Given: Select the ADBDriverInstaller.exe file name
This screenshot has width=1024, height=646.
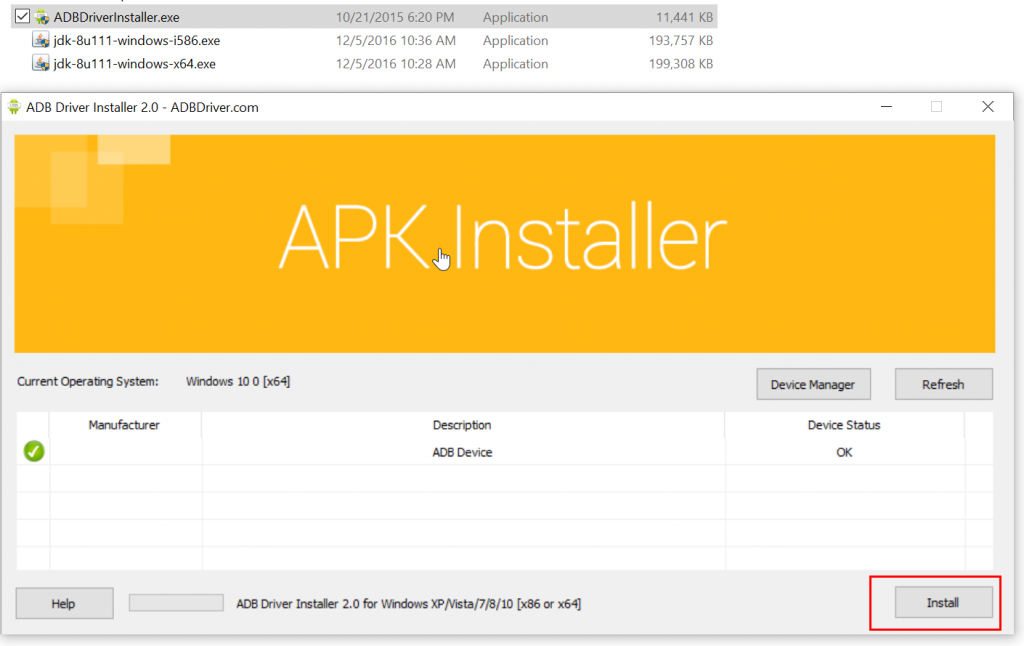Looking at the screenshot, I should click(x=116, y=17).
